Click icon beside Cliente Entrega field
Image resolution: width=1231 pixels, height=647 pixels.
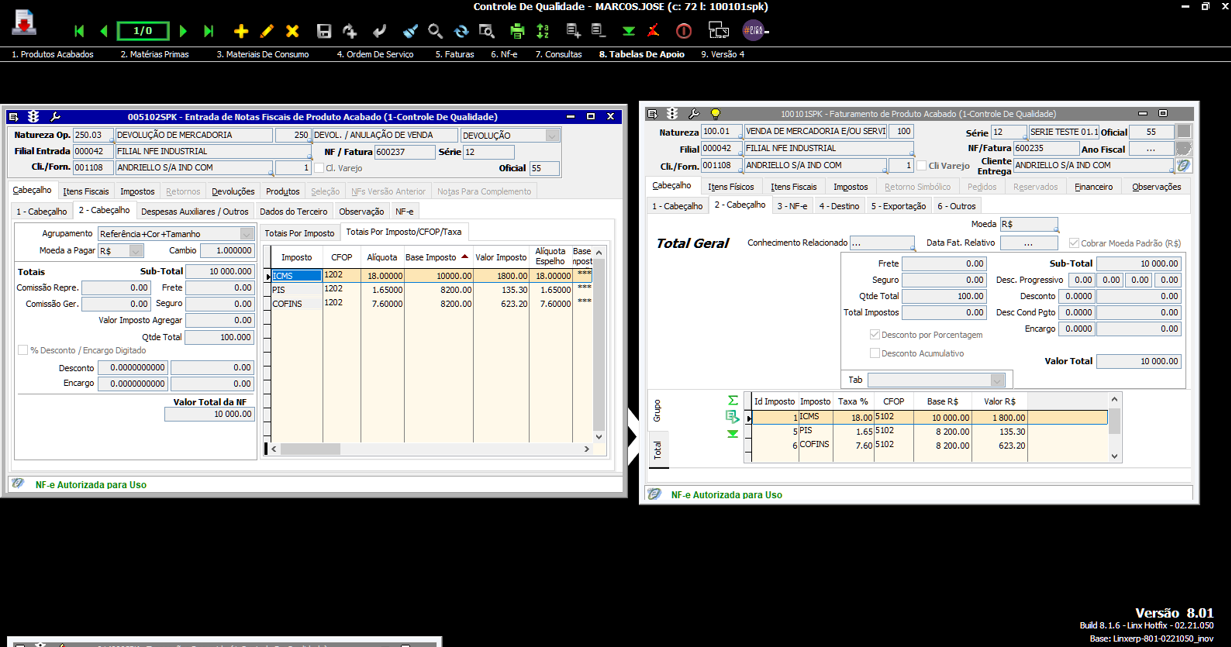coord(1184,166)
